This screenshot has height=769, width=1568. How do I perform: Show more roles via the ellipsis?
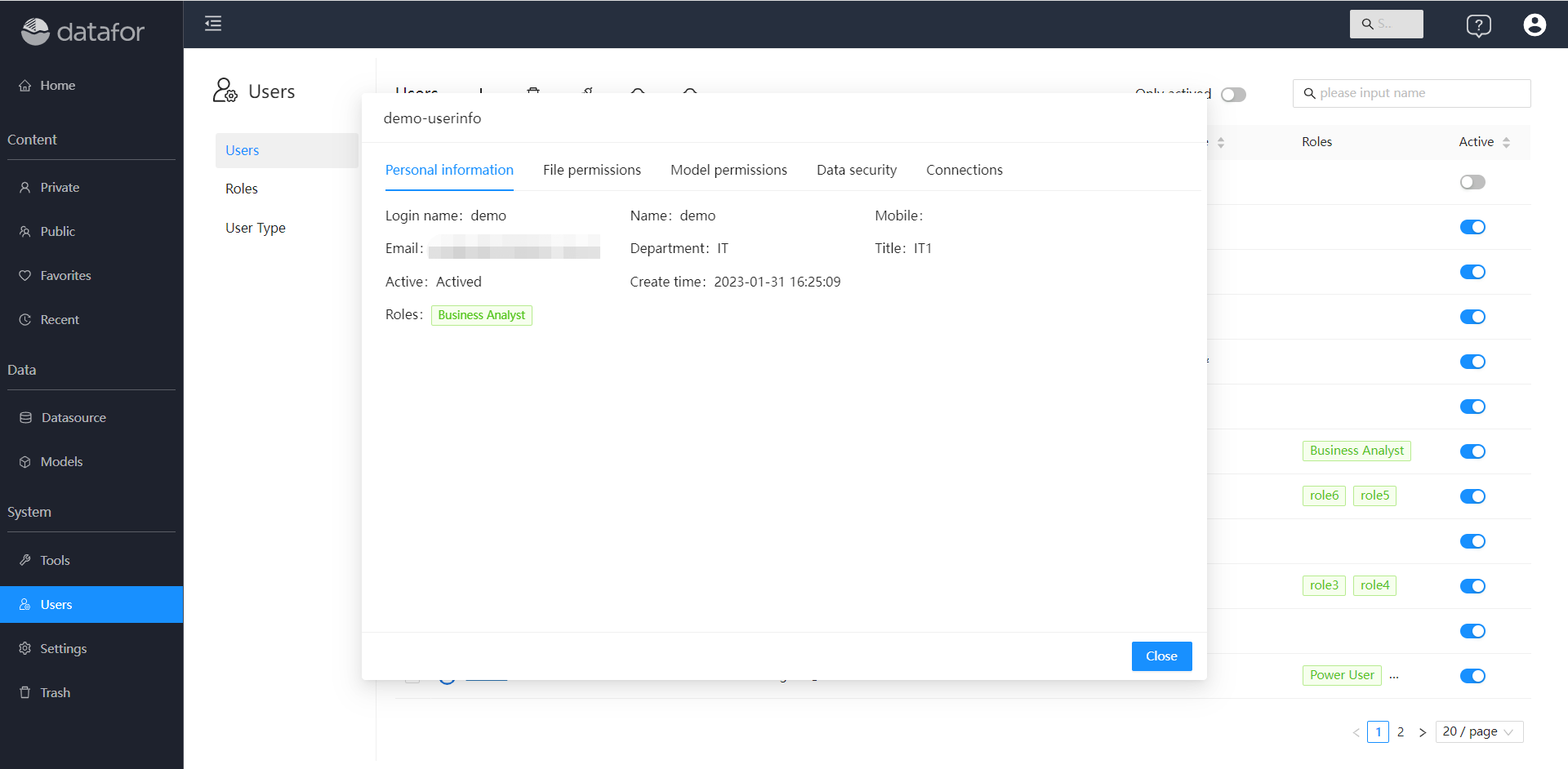point(1394,676)
